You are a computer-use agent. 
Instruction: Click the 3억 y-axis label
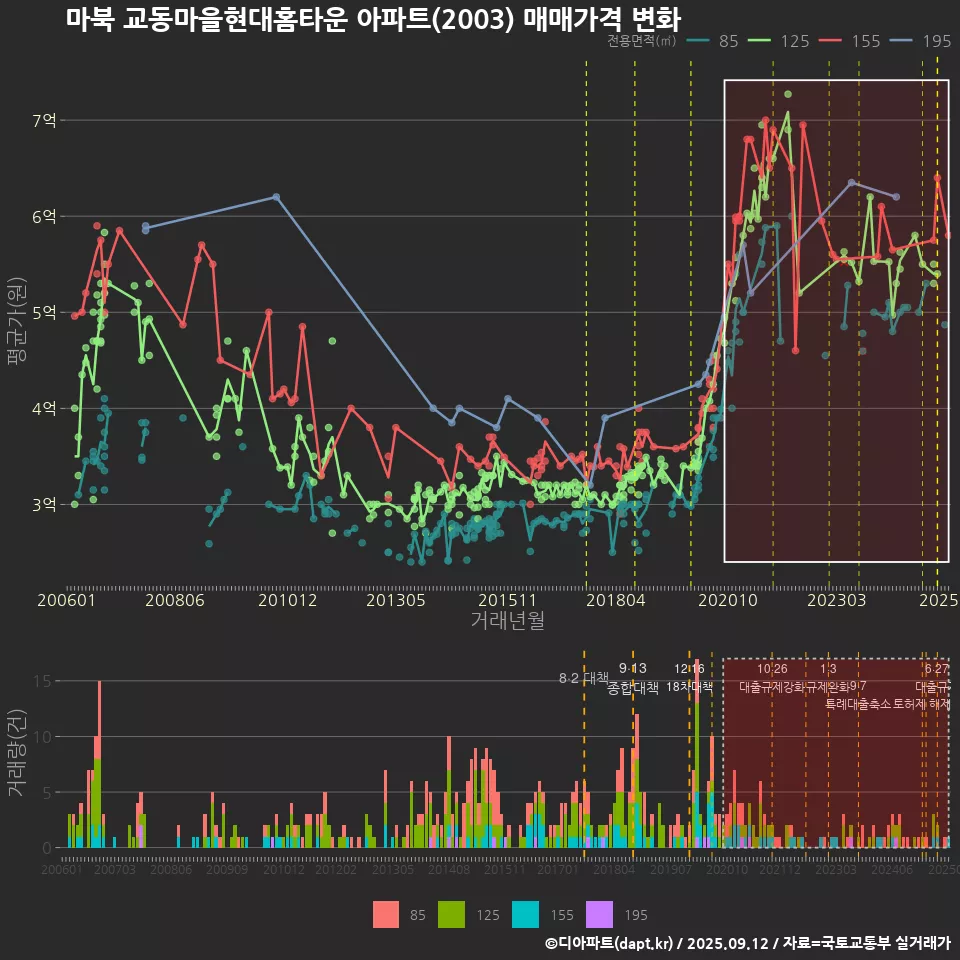(45, 505)
